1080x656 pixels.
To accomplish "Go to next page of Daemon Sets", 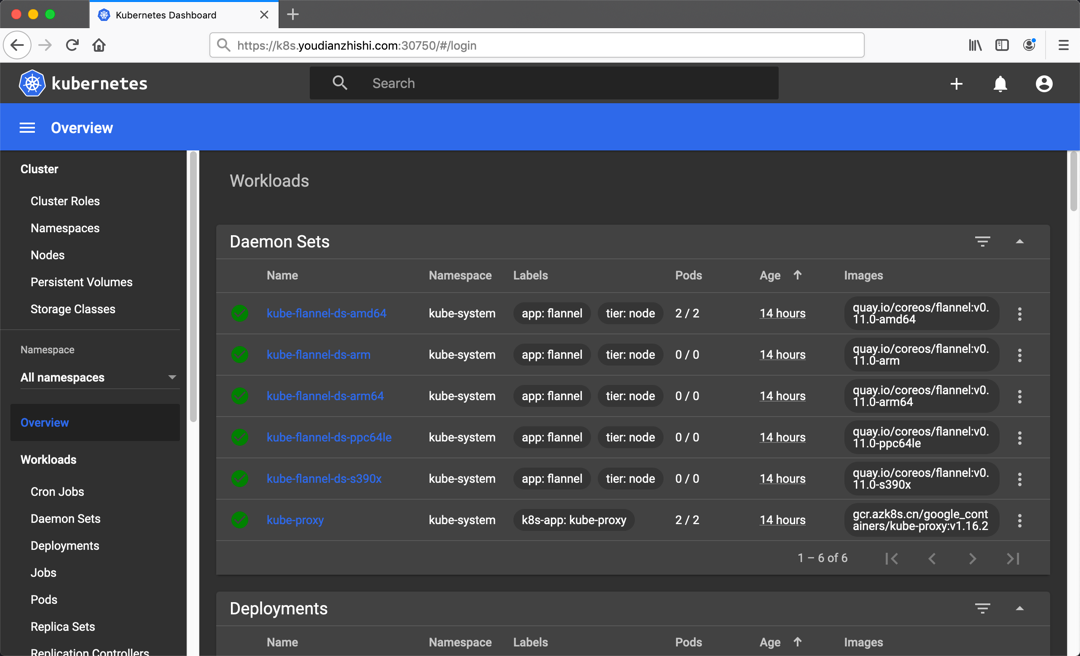I will [x=973, y=558].
